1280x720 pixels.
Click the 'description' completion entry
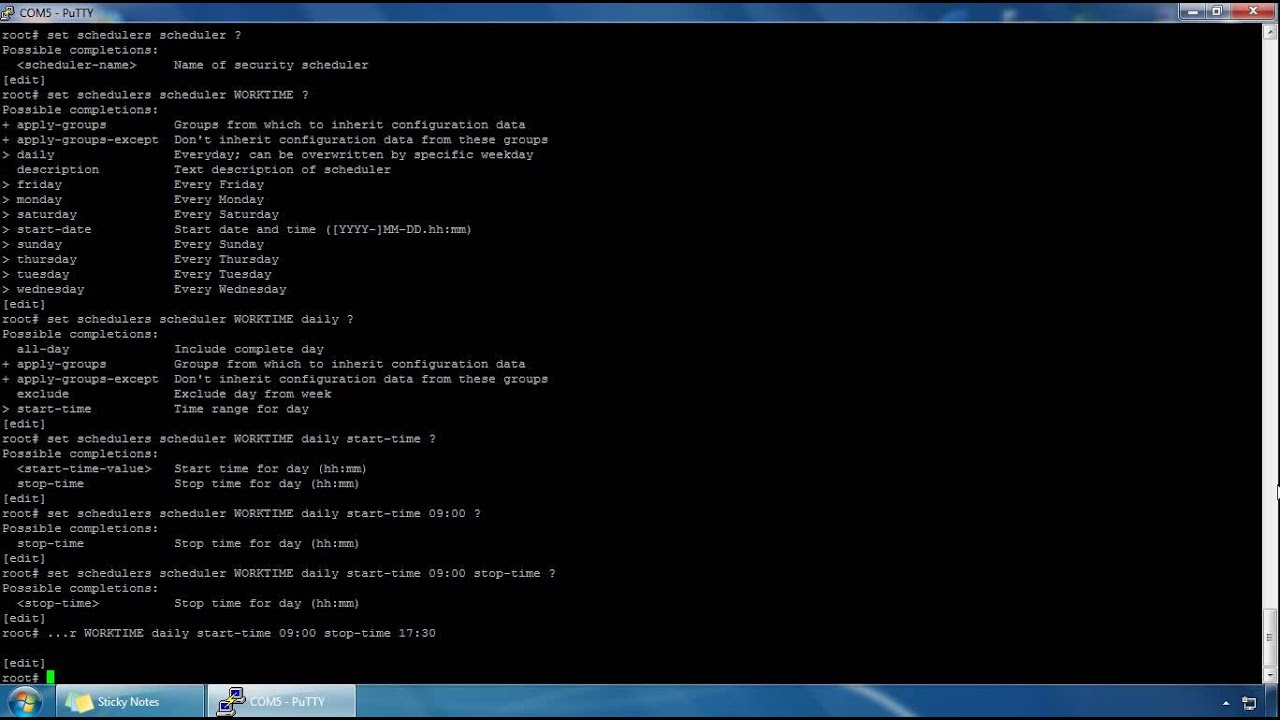tap(58, 170)
